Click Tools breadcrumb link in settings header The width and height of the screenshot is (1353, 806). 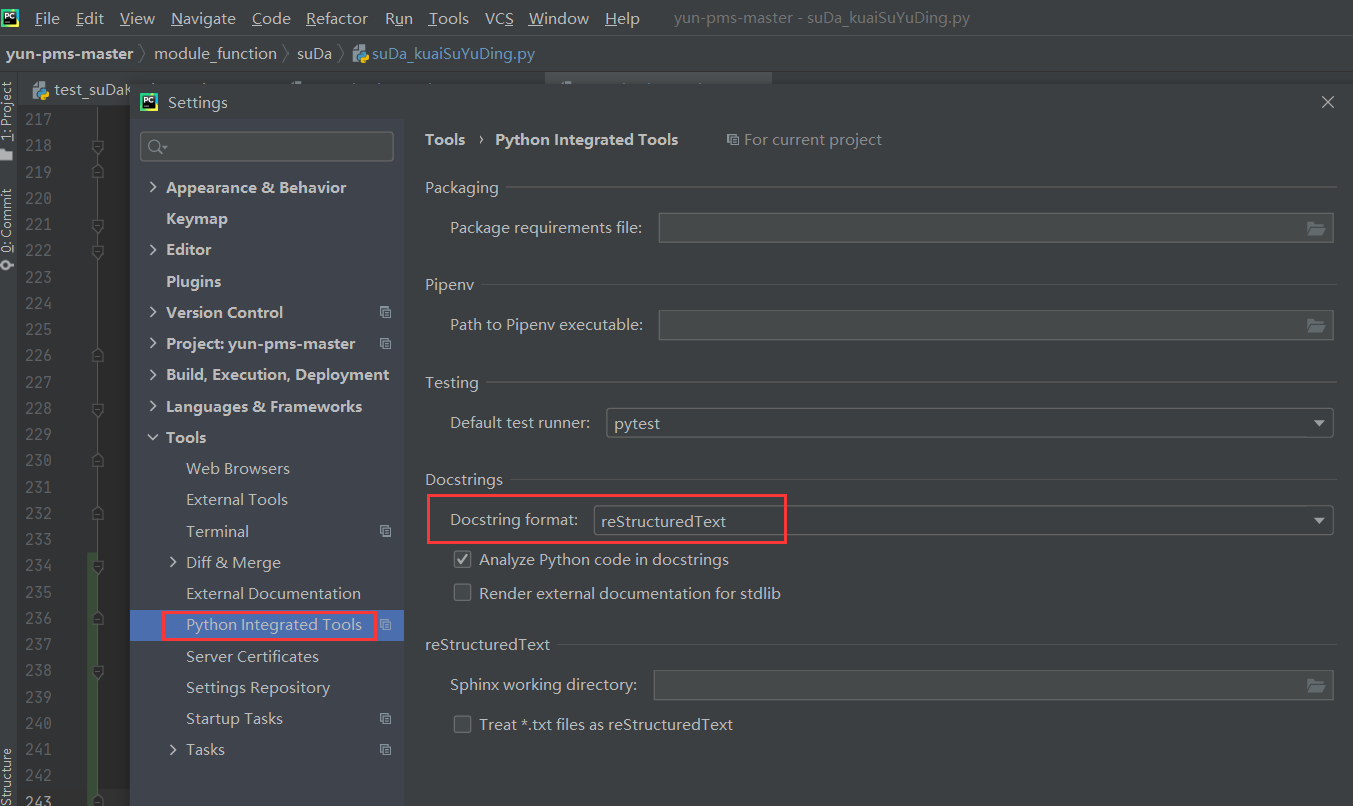(445, 140)
